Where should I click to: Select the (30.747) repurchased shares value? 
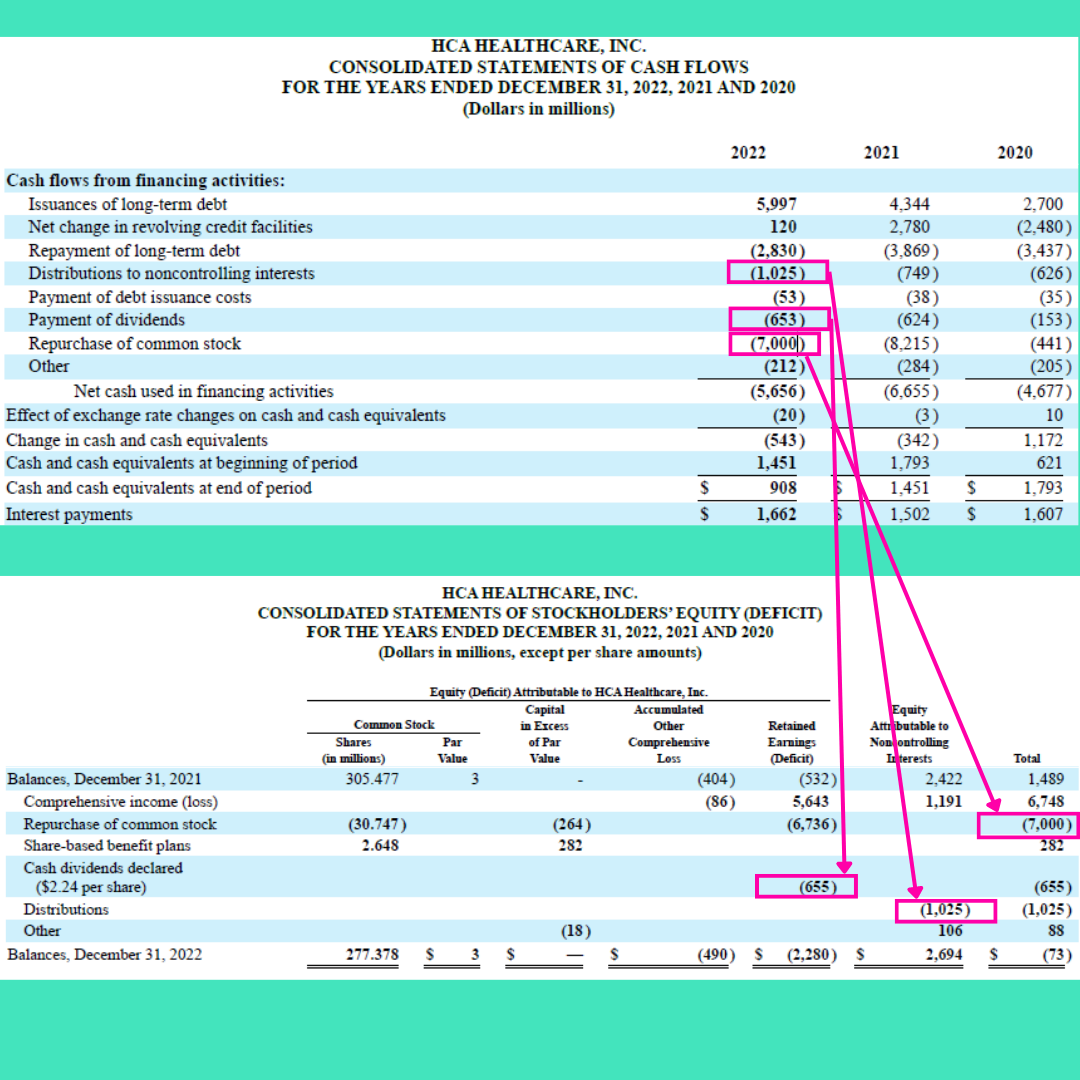377,824
